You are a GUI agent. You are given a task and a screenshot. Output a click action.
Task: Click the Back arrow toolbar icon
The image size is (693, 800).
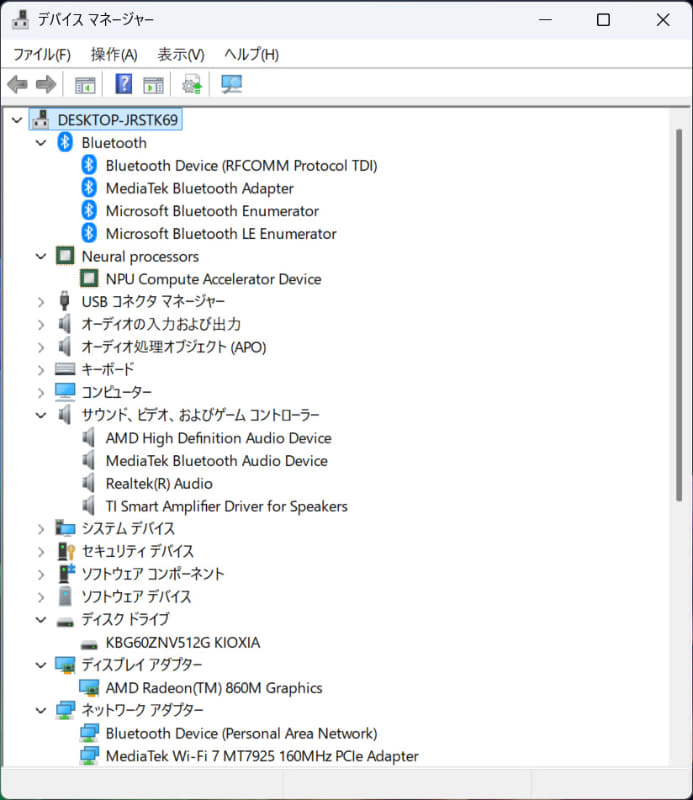[18, 84]
